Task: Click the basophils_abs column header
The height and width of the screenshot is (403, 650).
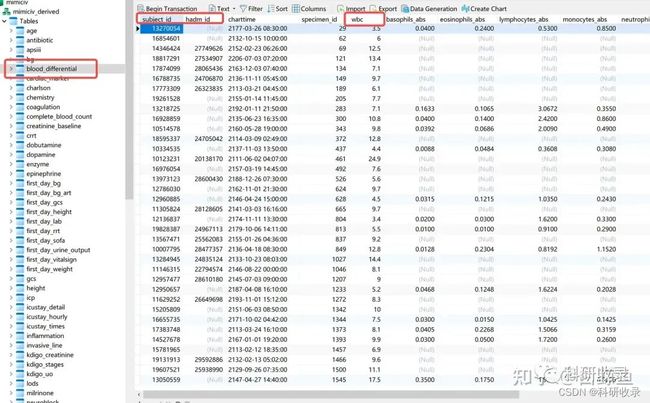Action: (x=405, y=19)
